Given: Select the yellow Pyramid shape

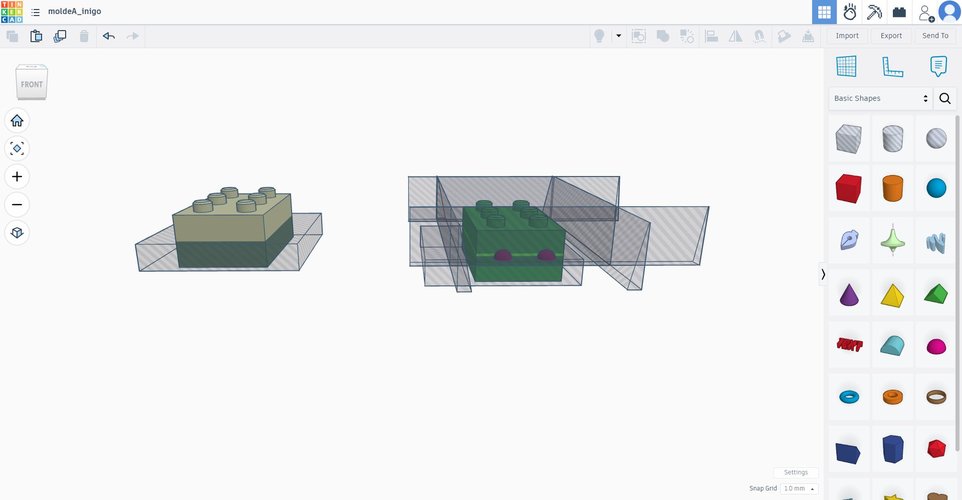Looking at the screenshot, I should click(893, 294).
